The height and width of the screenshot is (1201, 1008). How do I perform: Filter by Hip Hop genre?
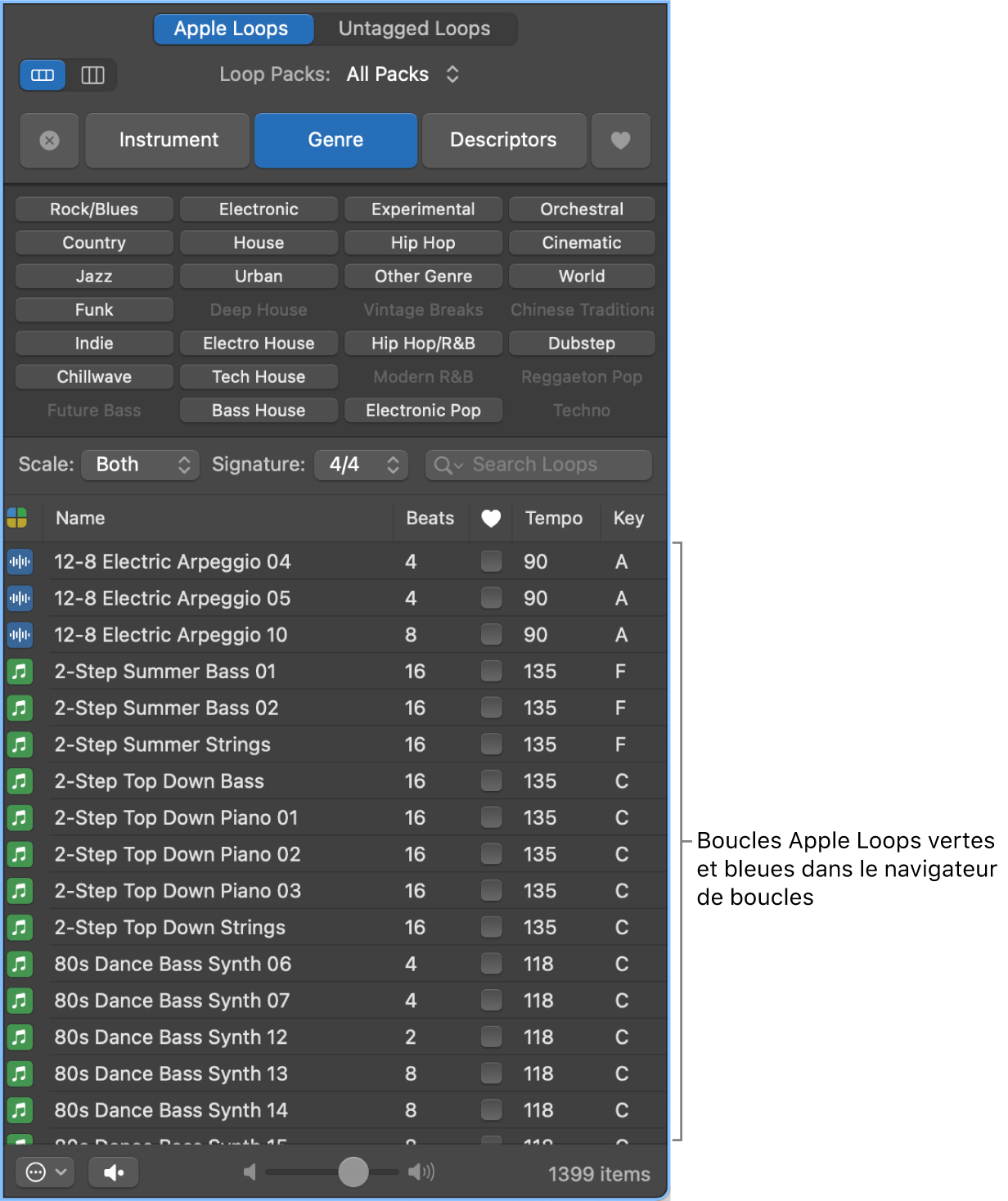tap(423, 243)
